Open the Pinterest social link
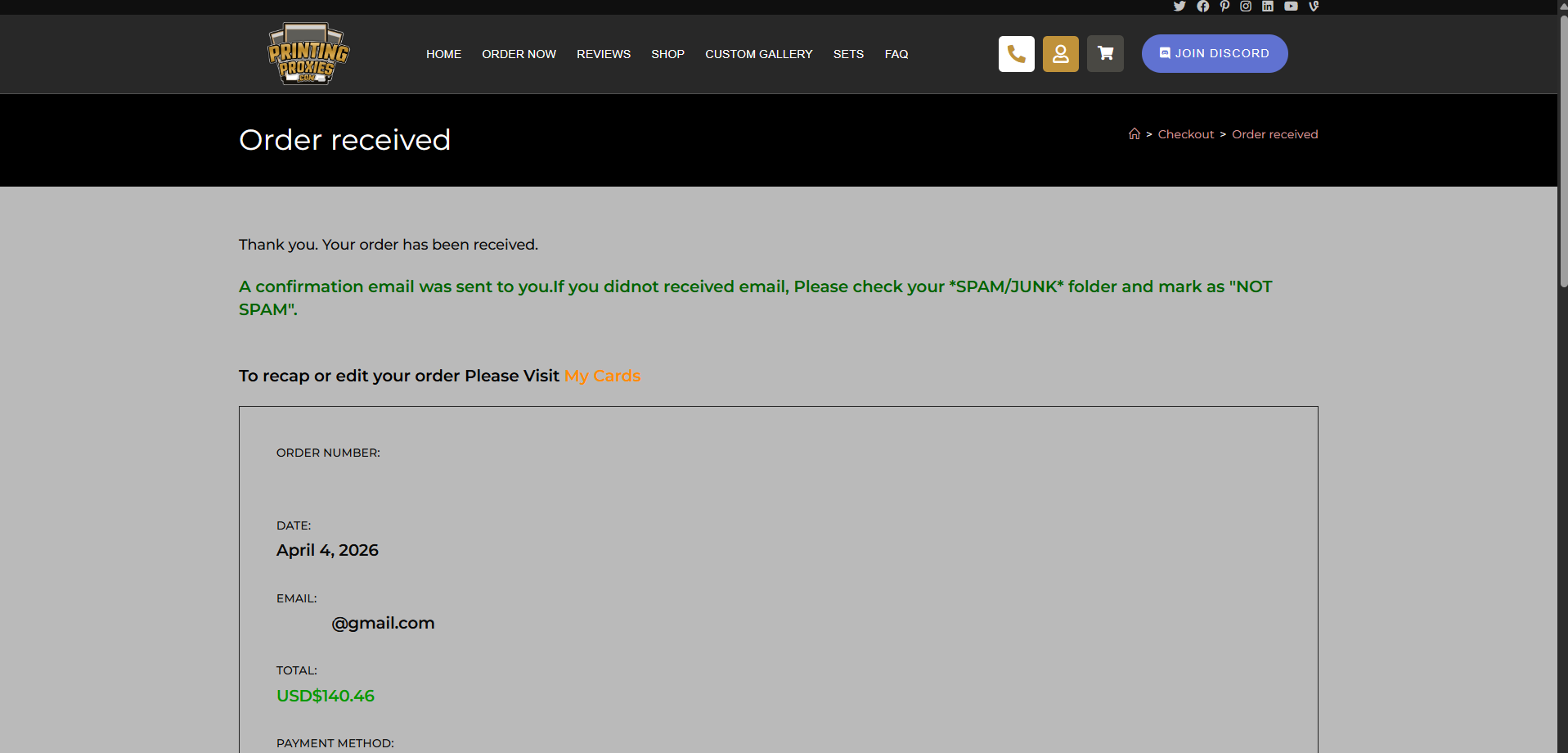 (1224, 6)
